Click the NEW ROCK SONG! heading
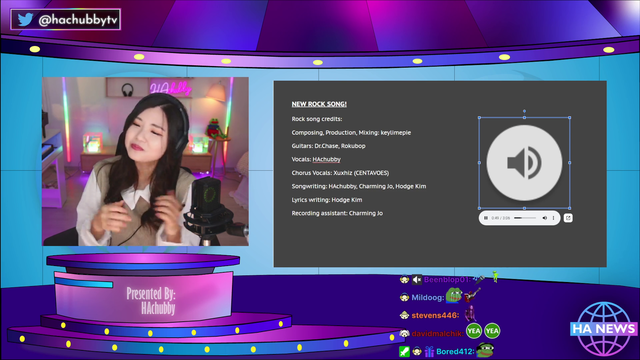 tap(319, 104)
